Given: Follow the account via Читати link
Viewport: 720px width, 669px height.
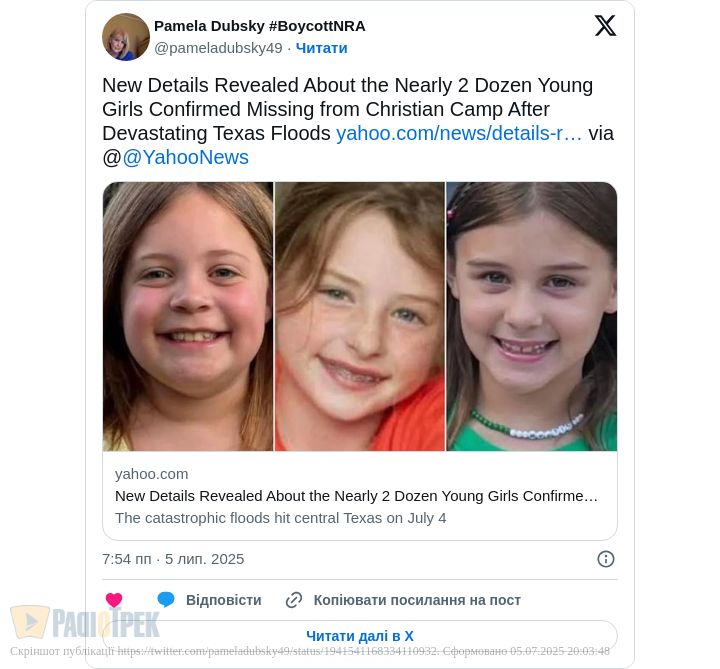Looking at the screenshot, I should (321, 48).
